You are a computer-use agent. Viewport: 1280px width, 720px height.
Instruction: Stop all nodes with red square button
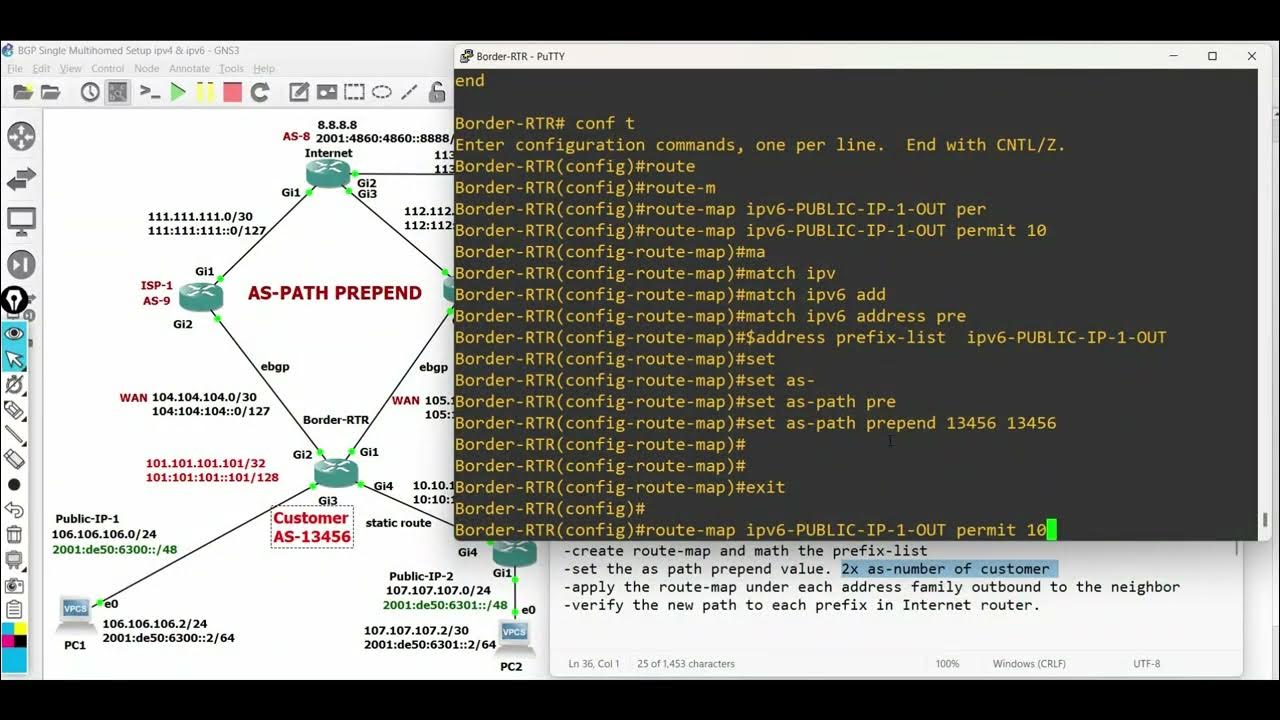232,93
